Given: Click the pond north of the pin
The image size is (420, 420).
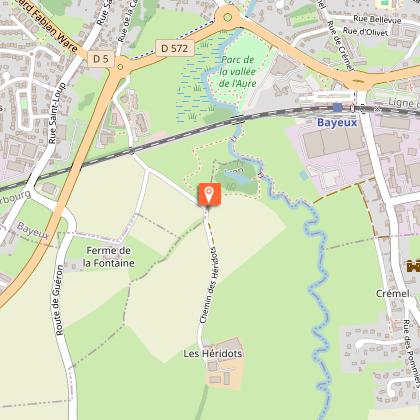Looking at the screenshot, I should 239,177.
